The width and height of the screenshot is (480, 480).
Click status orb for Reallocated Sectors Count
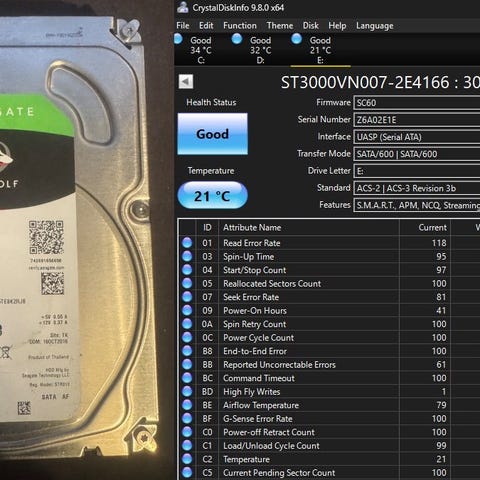[x=187, y=283]
